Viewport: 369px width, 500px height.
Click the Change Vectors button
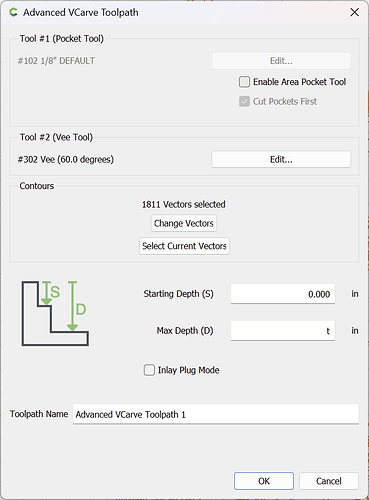[184, 223]
